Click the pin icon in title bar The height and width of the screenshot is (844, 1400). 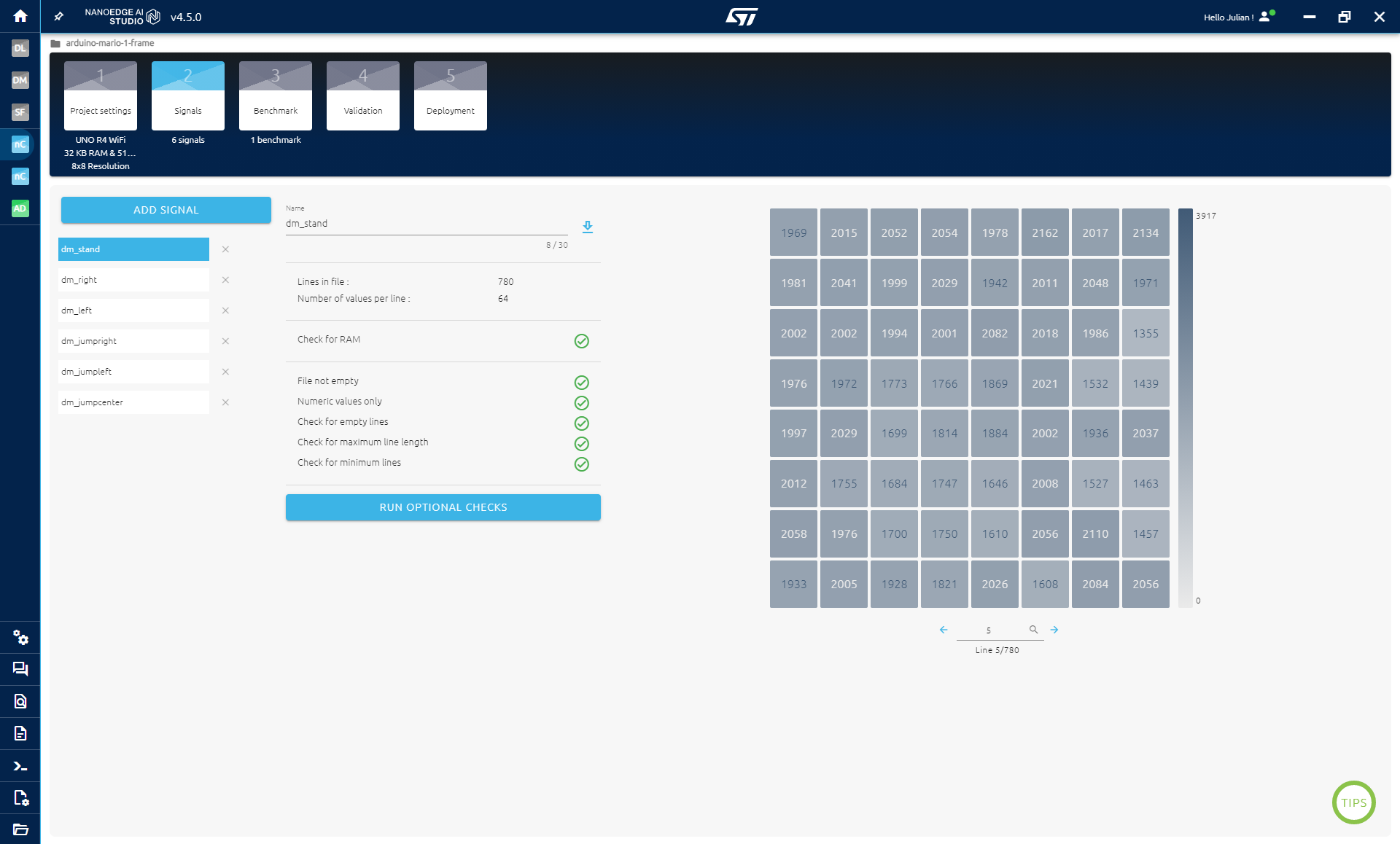(x=59, y=16)
